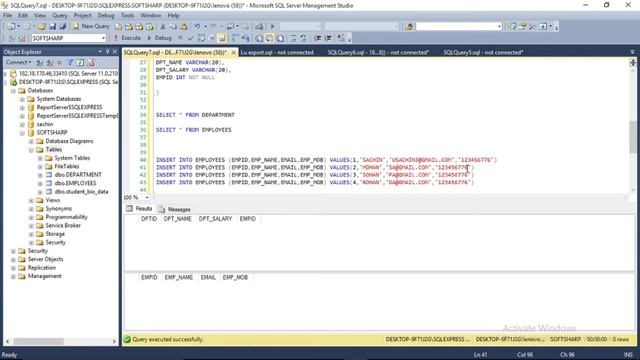Collapse the Tables folder node
This screenshot has height=360, width=640.
[31, 150]
